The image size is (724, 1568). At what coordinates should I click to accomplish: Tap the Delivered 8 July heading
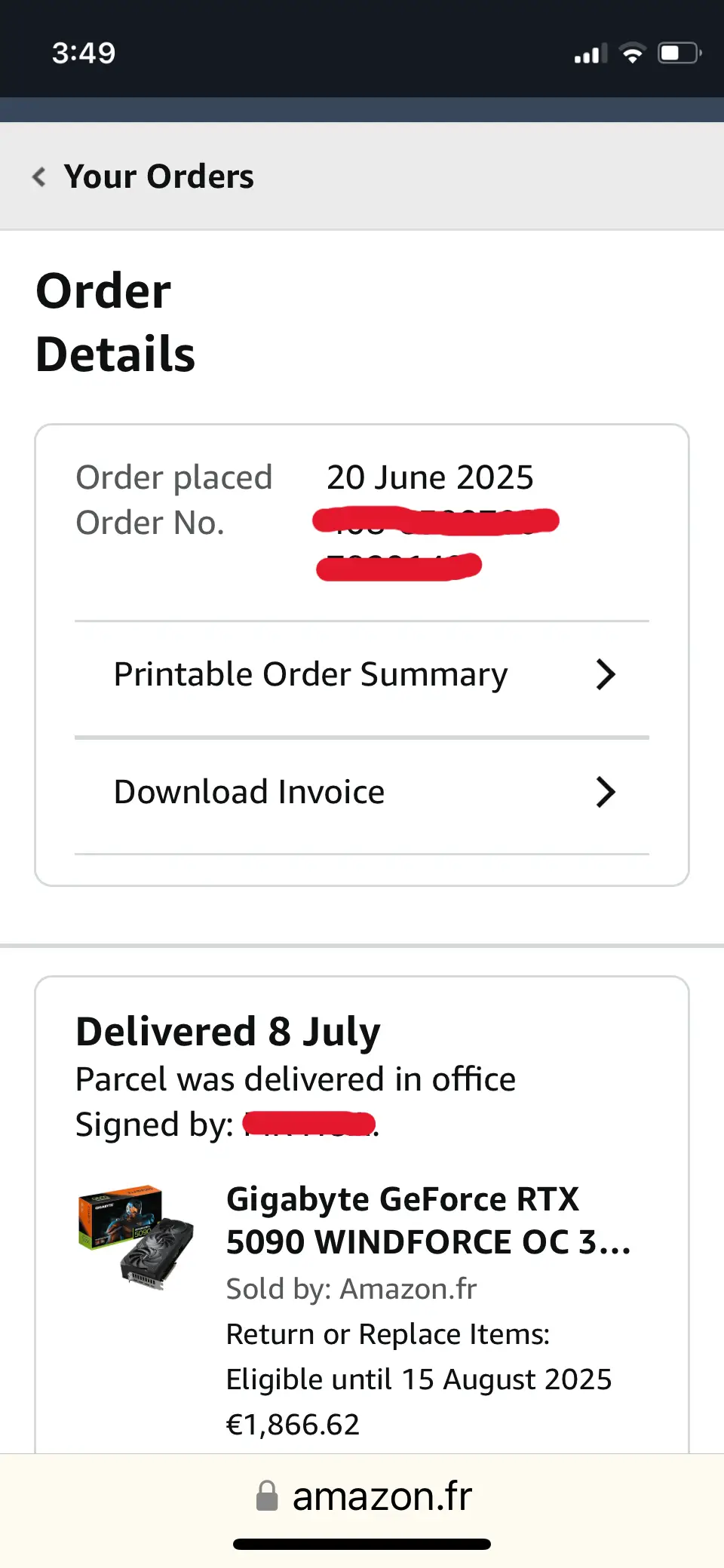click(x=228, y=1033)
